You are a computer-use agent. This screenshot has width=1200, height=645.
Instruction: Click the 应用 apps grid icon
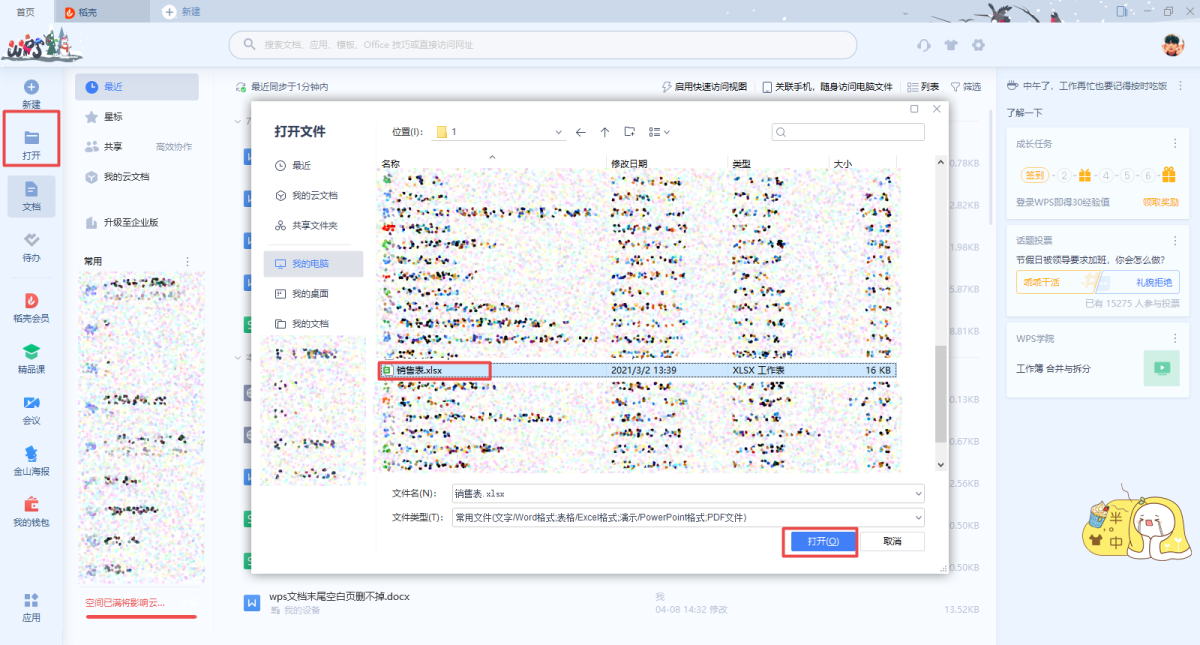tap(31, 600)
